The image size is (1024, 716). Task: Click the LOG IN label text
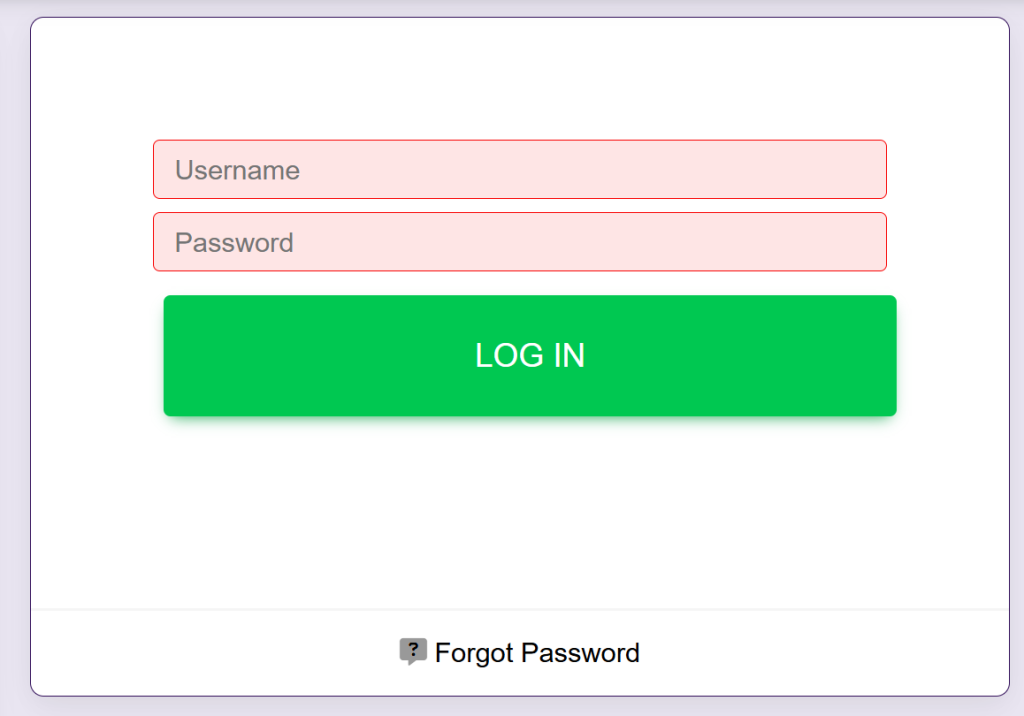[529, 356]
